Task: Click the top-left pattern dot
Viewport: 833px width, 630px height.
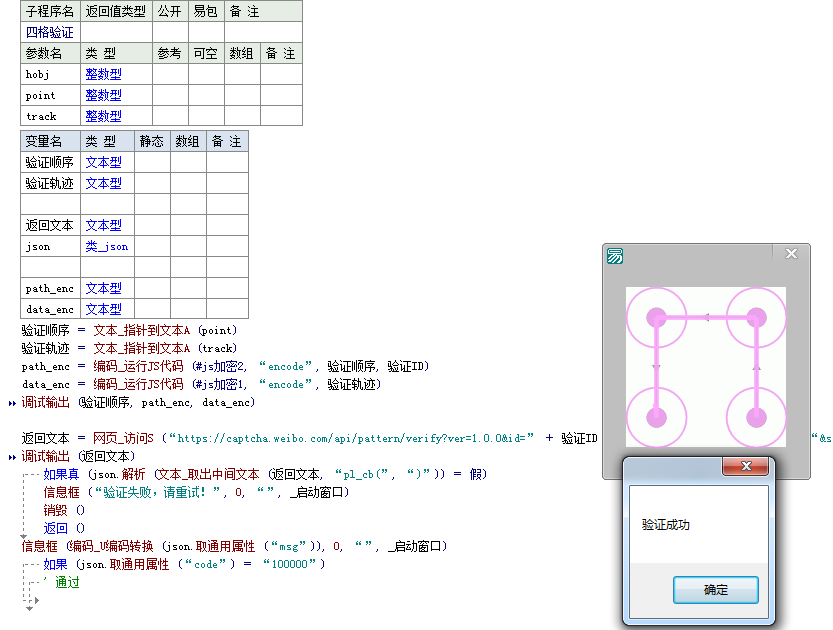Action: click(x=656, y=318)
